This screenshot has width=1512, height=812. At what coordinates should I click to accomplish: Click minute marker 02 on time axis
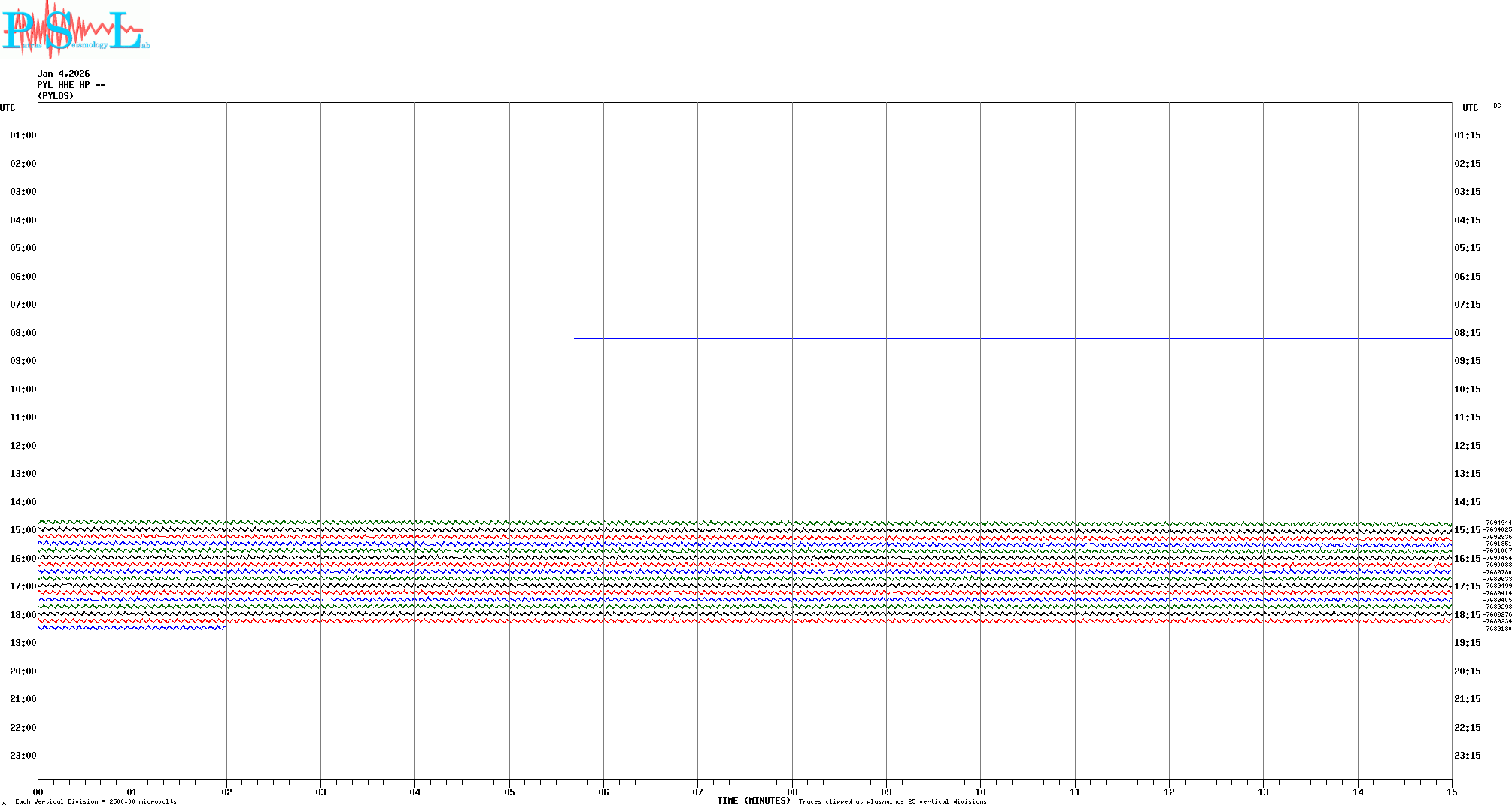[x=226, y=792]
